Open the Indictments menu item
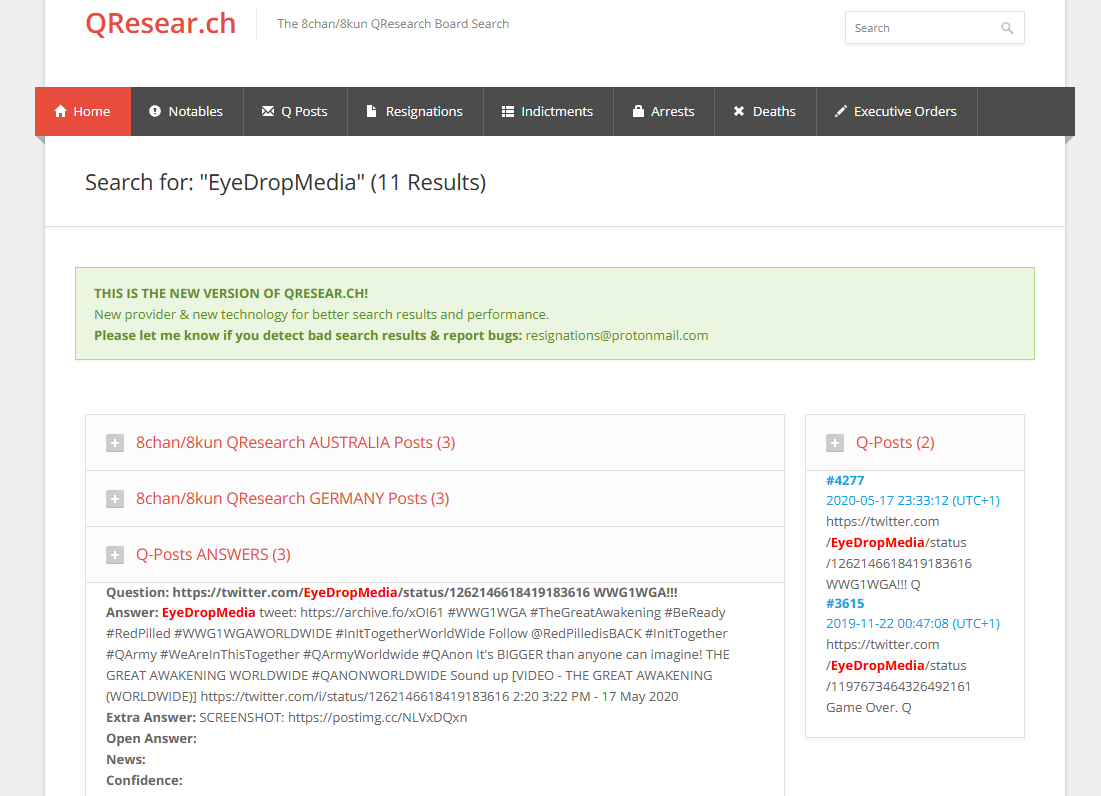This screenshot has height=796, width=1101. [548, 112]
